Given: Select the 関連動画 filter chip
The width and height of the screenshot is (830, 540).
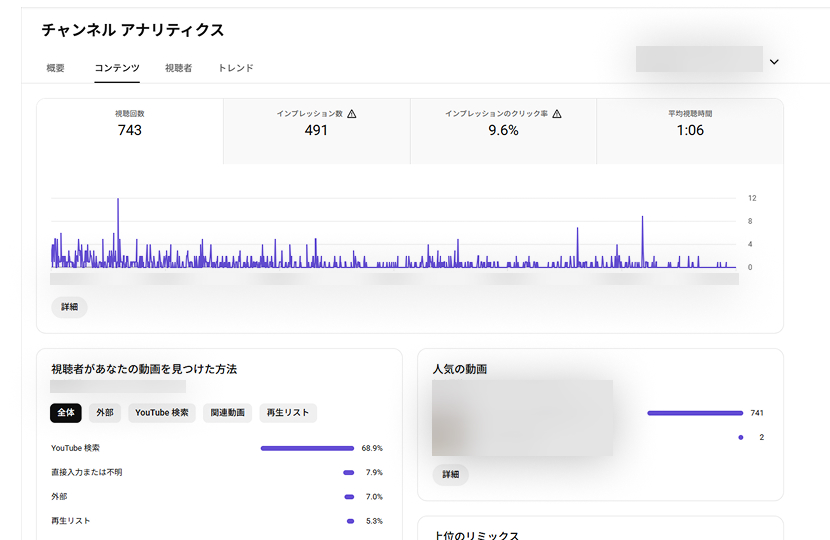Looking at the screenshot, I should coord(228,413).
